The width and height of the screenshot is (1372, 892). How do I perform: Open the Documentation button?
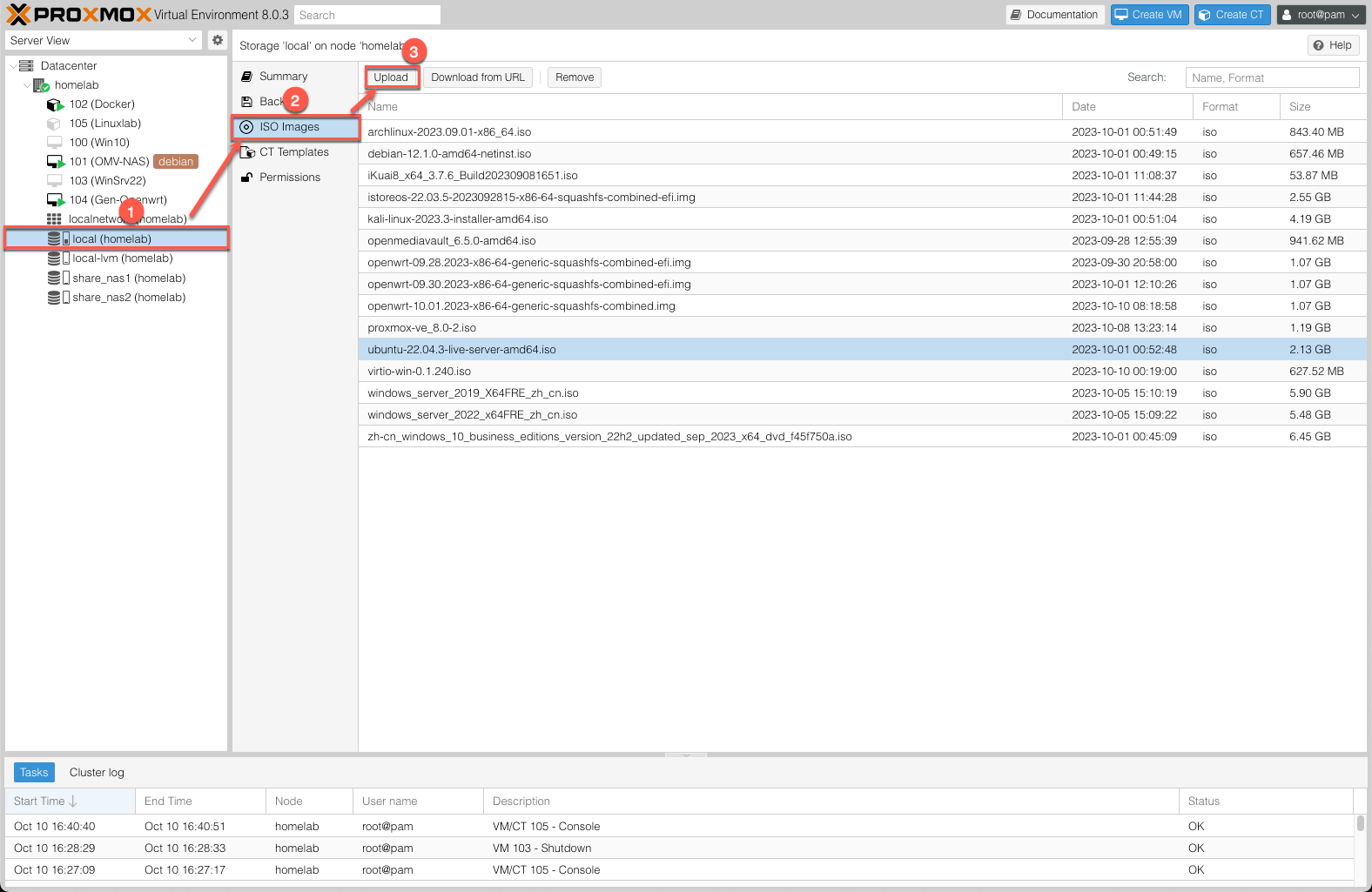point(1055,15)
